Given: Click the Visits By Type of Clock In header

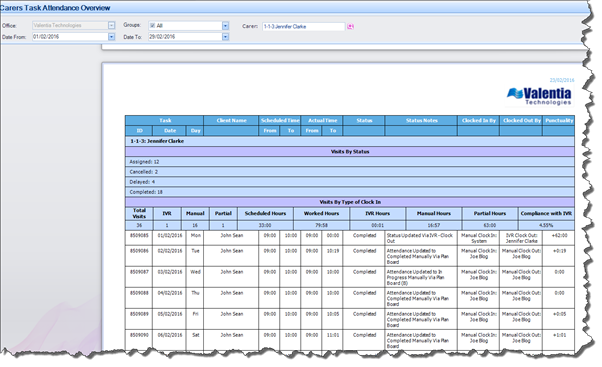Looking at the screenshot, I should point(350,202).
